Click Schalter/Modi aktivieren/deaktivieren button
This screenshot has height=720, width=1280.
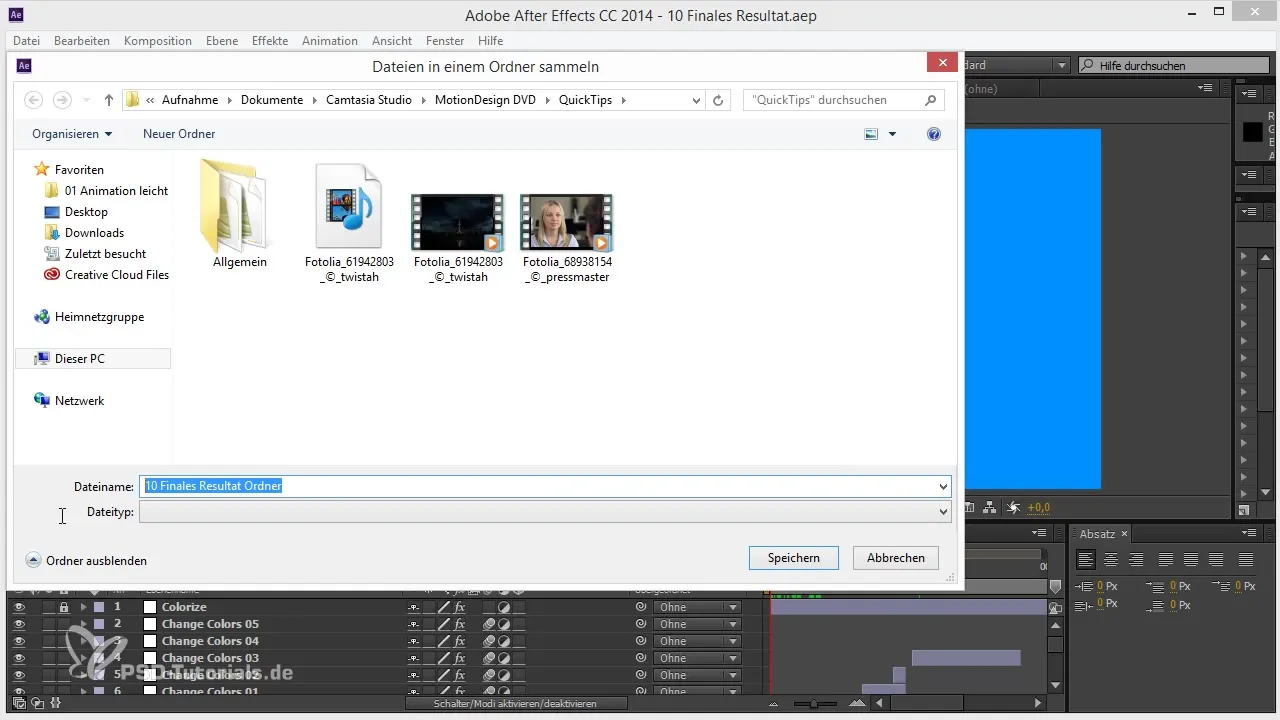516,704
